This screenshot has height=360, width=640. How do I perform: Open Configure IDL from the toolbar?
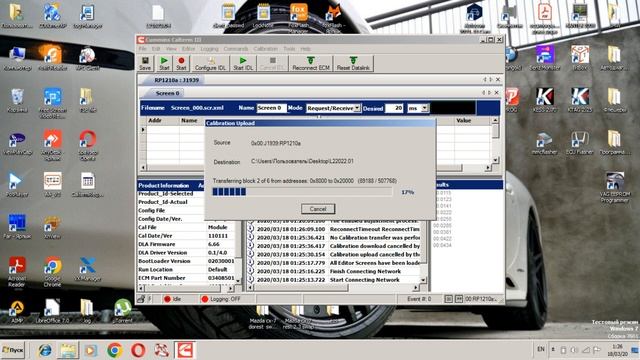click(210, 63)
